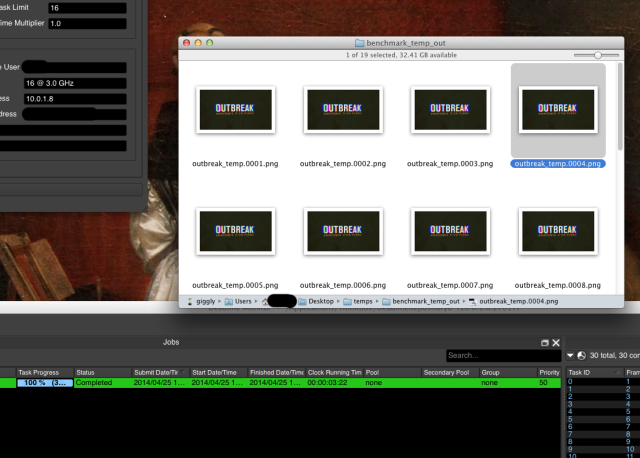Click the Search field in Jobs panel

[504, 356]
